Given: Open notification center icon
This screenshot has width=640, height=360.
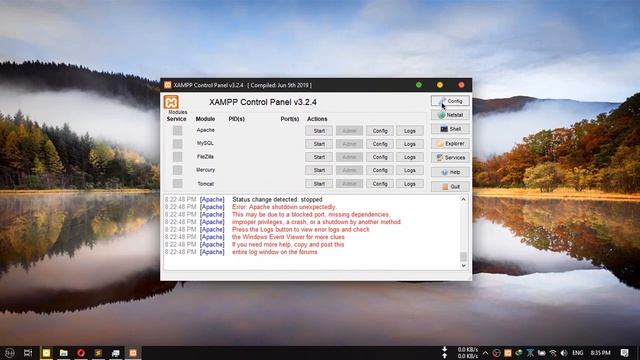Looking at the screenshot, I should pyautogui.click(x=624, y=353).
